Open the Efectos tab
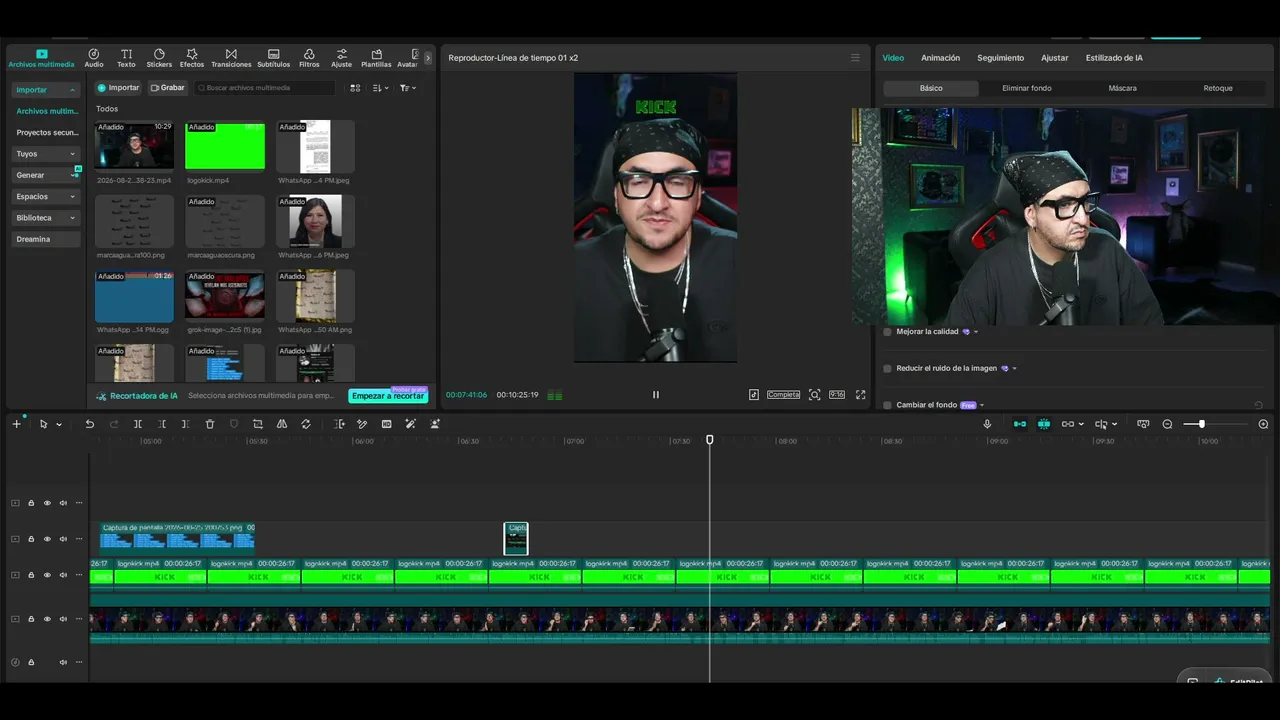Image resolution: width=1280 pixels, height=720 pixels. (192, 58)
